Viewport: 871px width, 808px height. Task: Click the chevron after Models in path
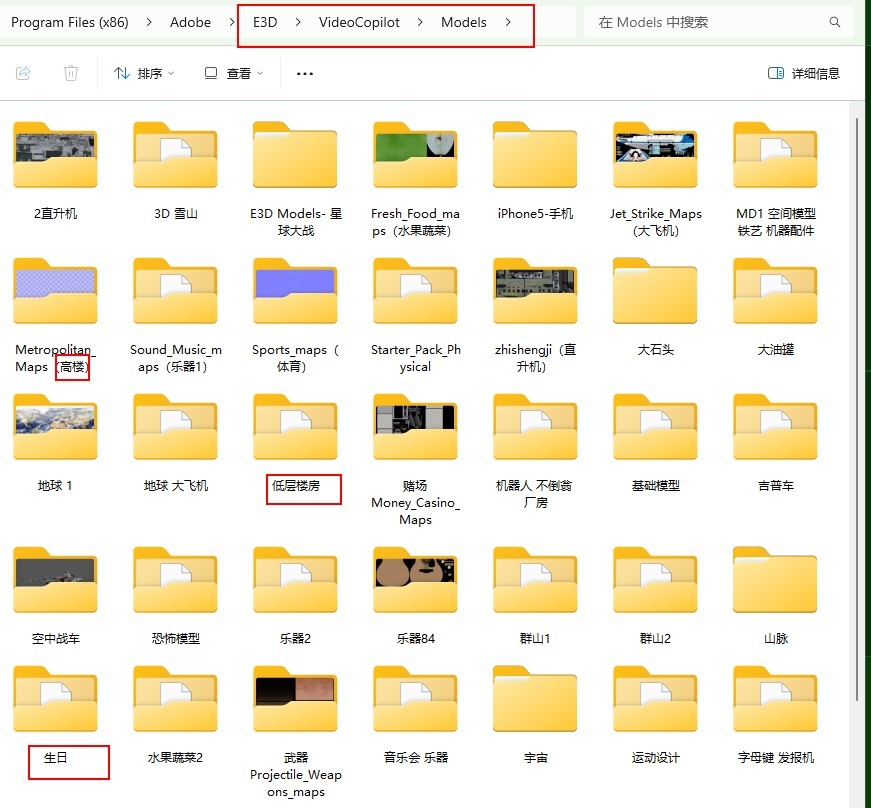(508, 22)
